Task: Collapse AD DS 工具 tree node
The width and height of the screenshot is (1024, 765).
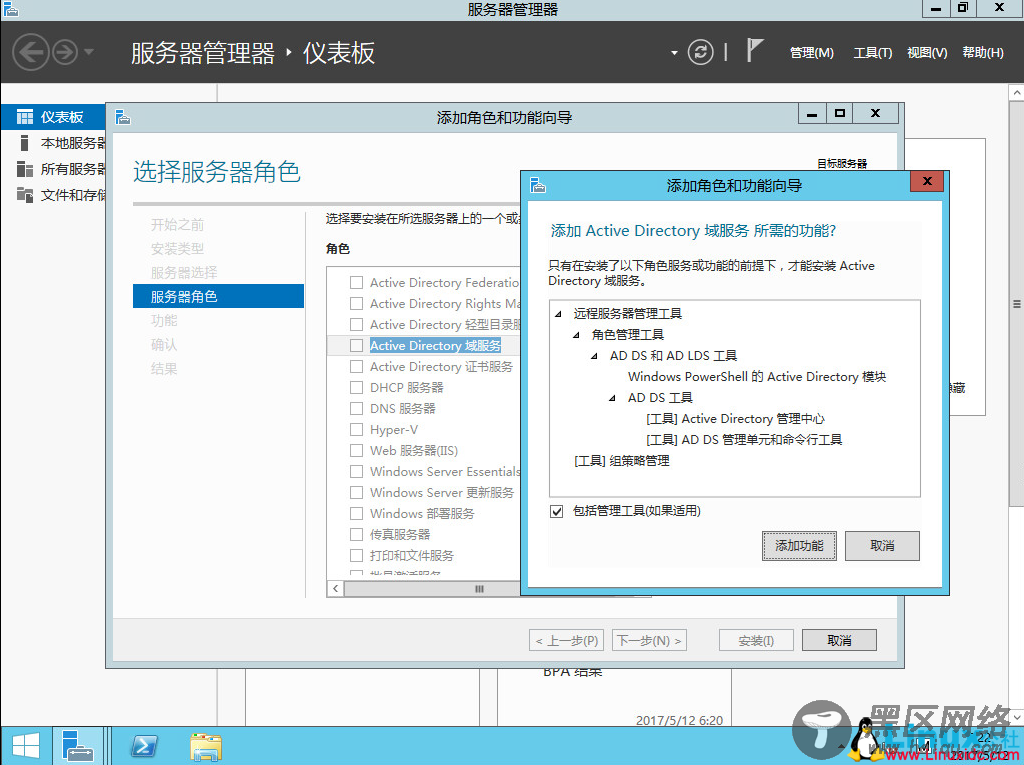Action: click(612, 398)
